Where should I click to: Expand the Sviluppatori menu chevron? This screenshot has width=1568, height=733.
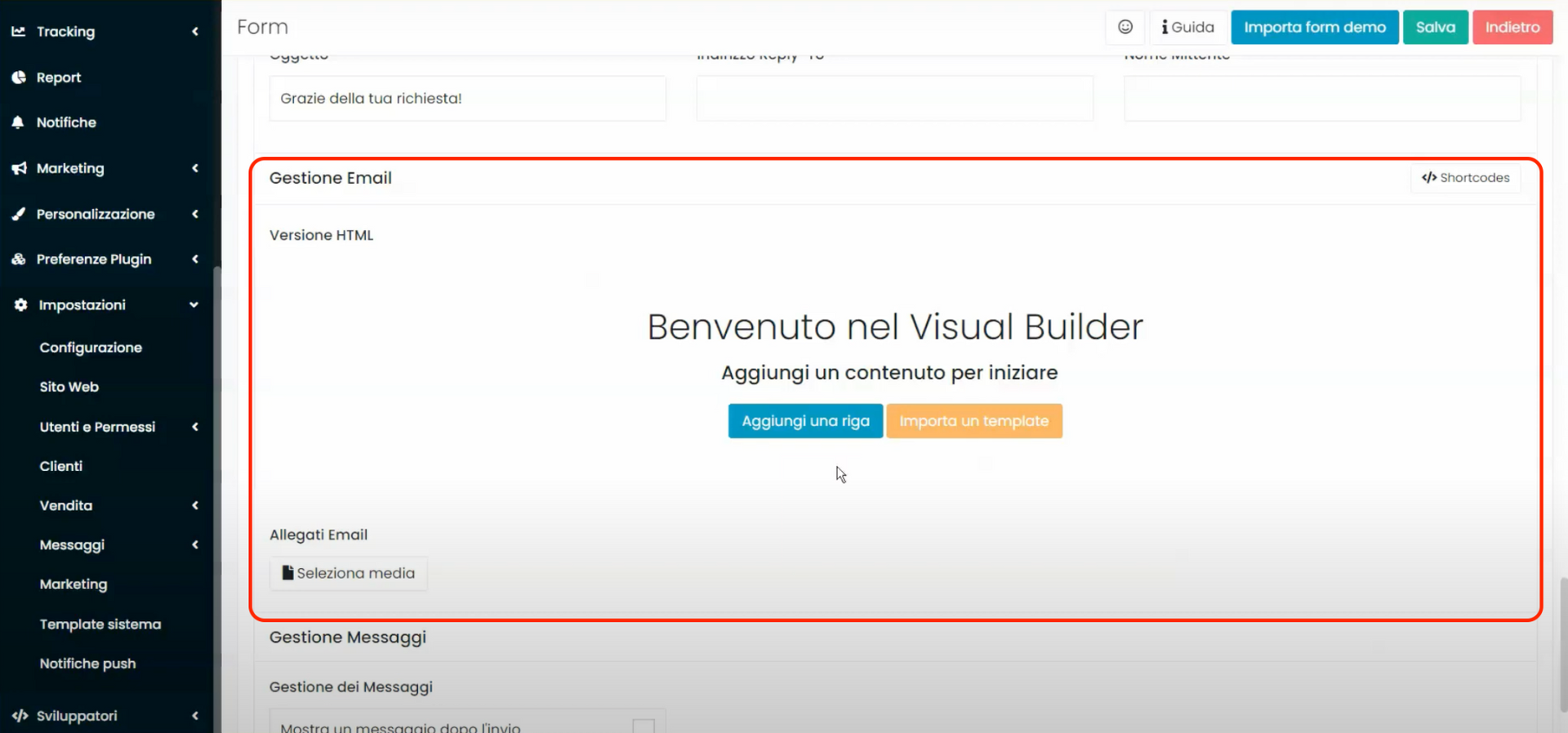pyautogui.click(x=195, y=716)
